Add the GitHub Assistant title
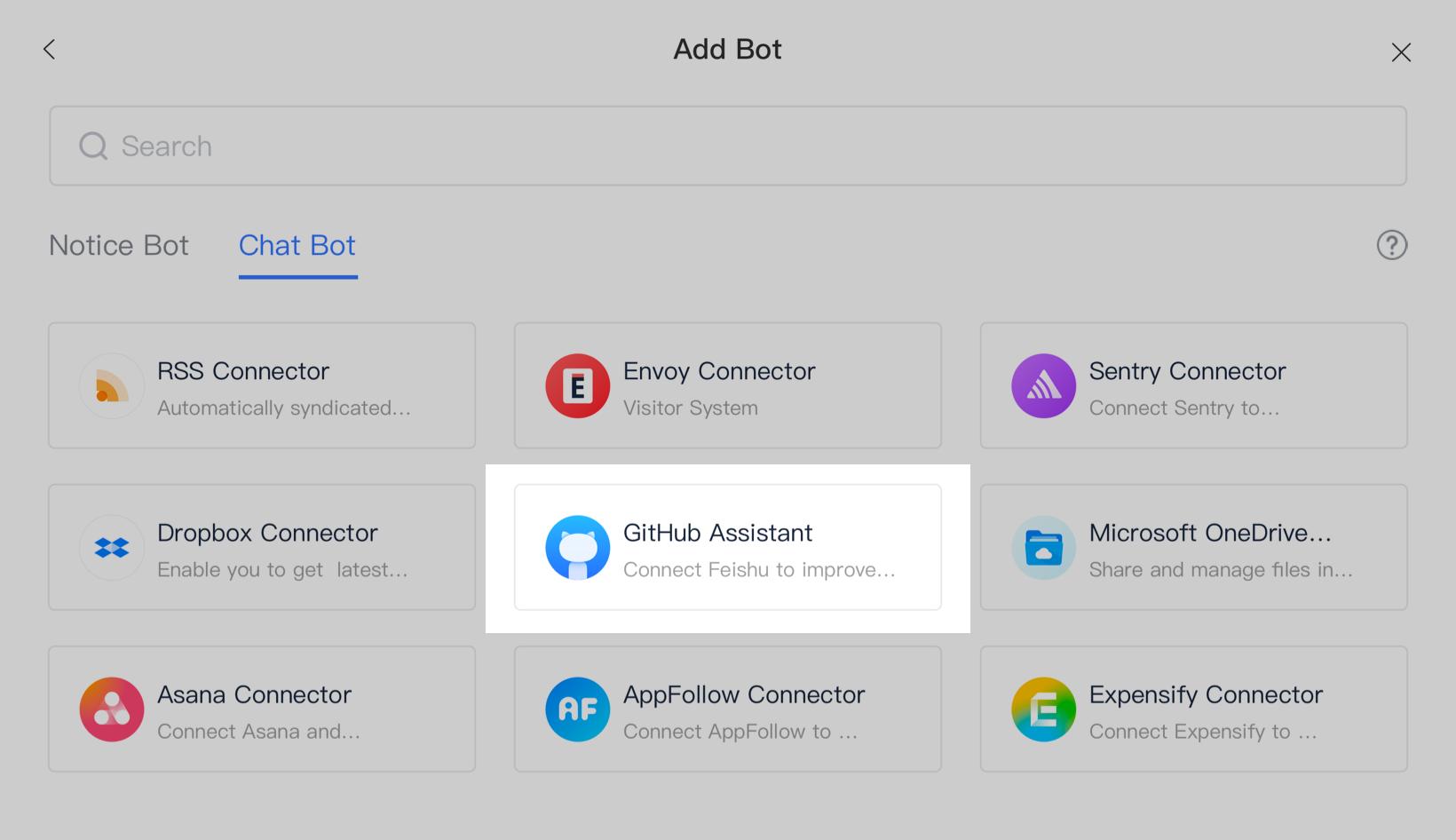The width and height of the screenshot is (1456, 840). point(717,533)
